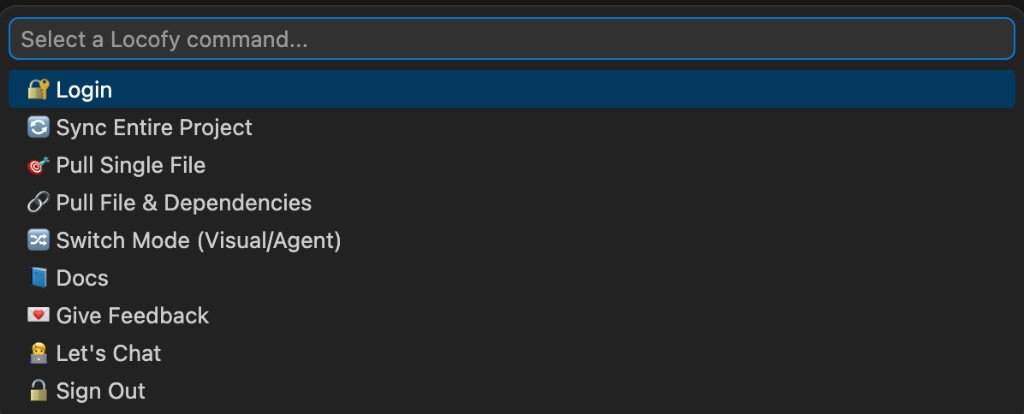The width and height of the screenshot is (1024, 414).
Task: Select the Sign Out command
Action: pos(100,391)
